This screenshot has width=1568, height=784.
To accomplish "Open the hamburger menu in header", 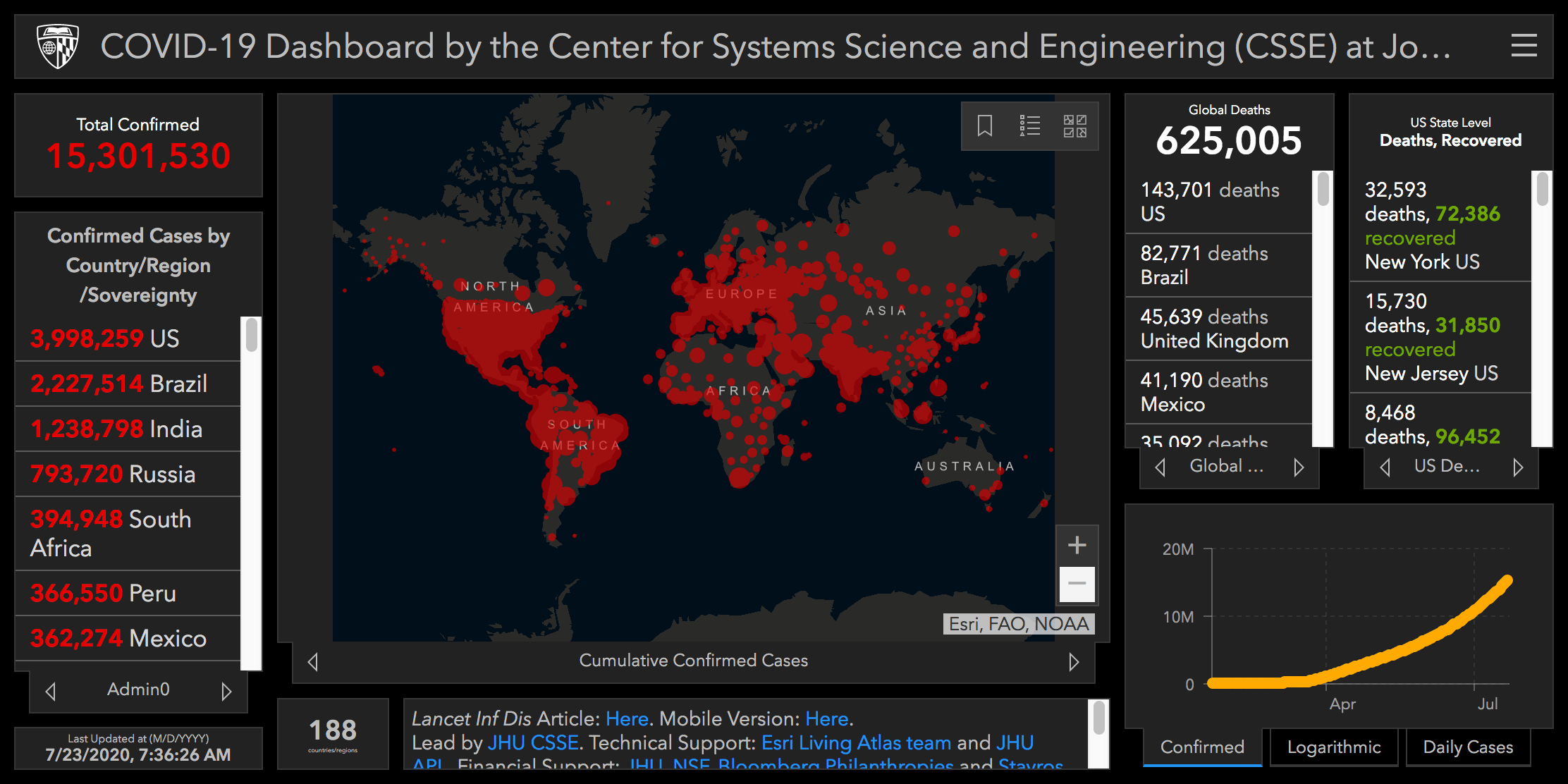I will [1524, 46].
